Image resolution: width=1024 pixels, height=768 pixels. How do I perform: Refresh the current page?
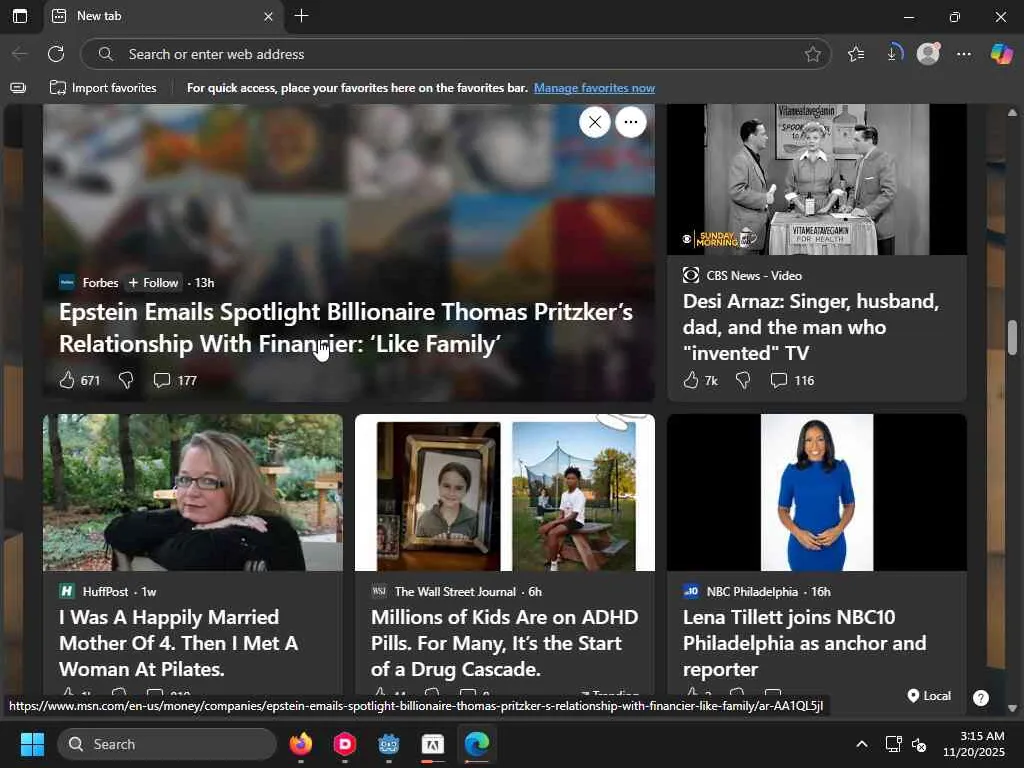56,54
